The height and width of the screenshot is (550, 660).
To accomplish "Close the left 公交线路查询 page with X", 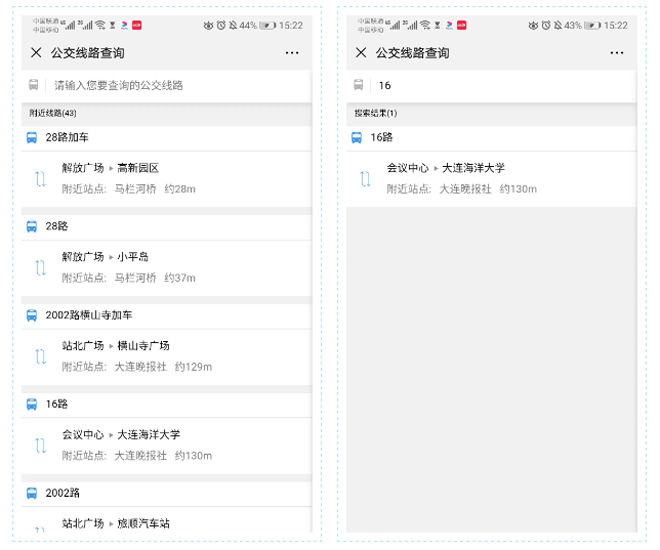I will 36,53.
